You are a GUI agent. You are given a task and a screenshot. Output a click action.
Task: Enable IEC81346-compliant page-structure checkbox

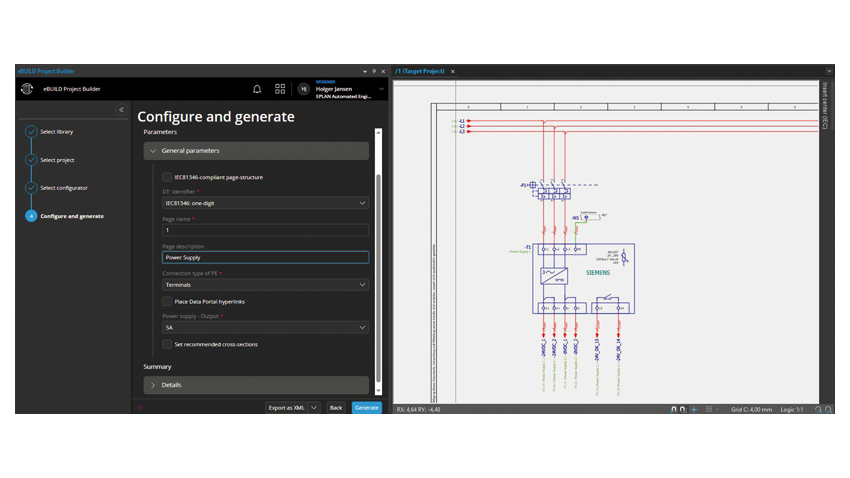tap(167, 177)
